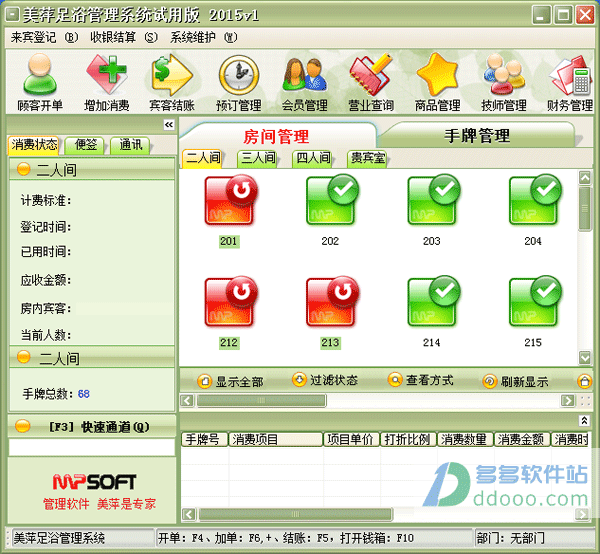Select the 四人间 room type tab
Viewport: 600px width, 554px height.
314,158
